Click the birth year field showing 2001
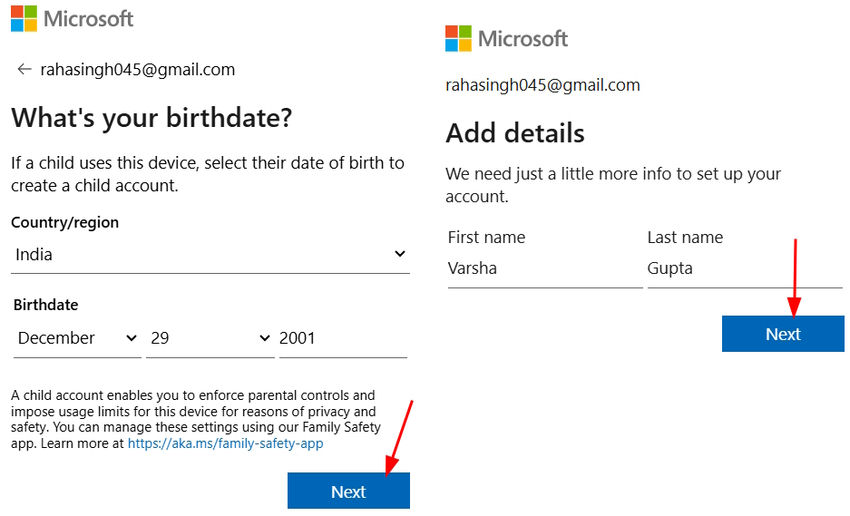This screenshot has height=516, width=850. pos(342,338)
